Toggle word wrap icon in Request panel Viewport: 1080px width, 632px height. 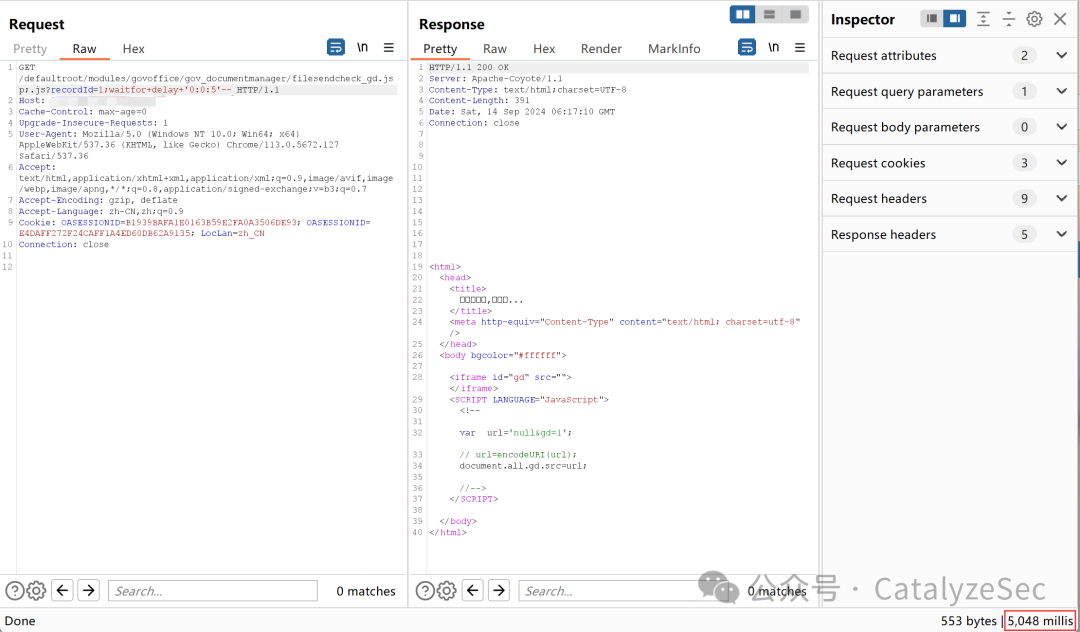pos(335,48)
